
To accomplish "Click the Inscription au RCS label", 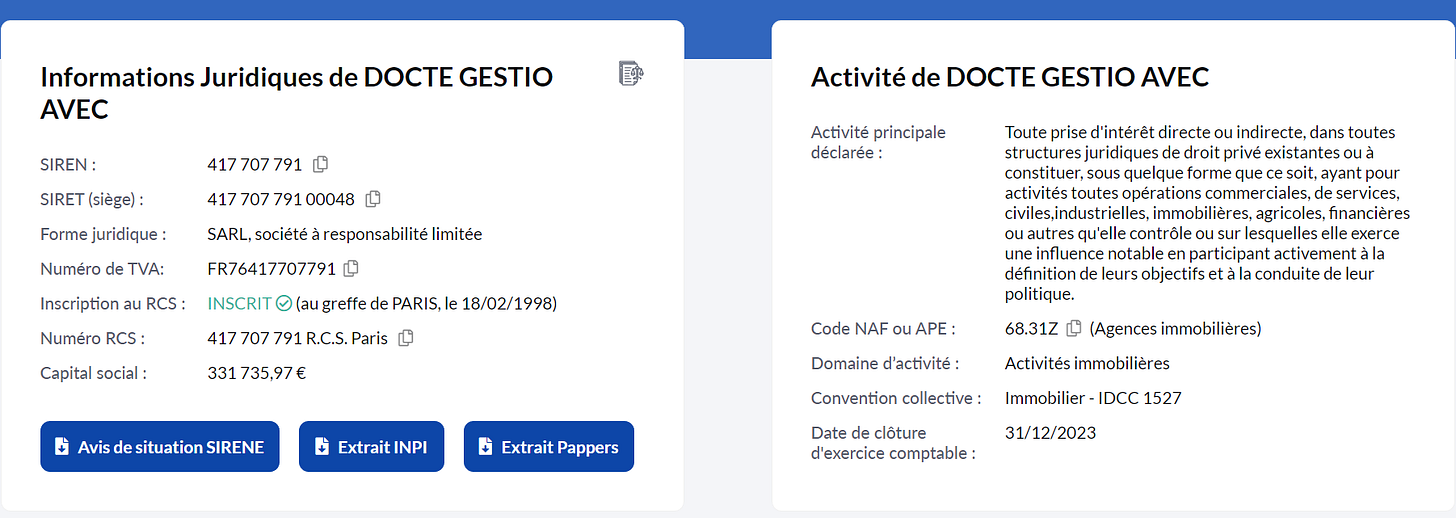I will click(x=113, y=303).
